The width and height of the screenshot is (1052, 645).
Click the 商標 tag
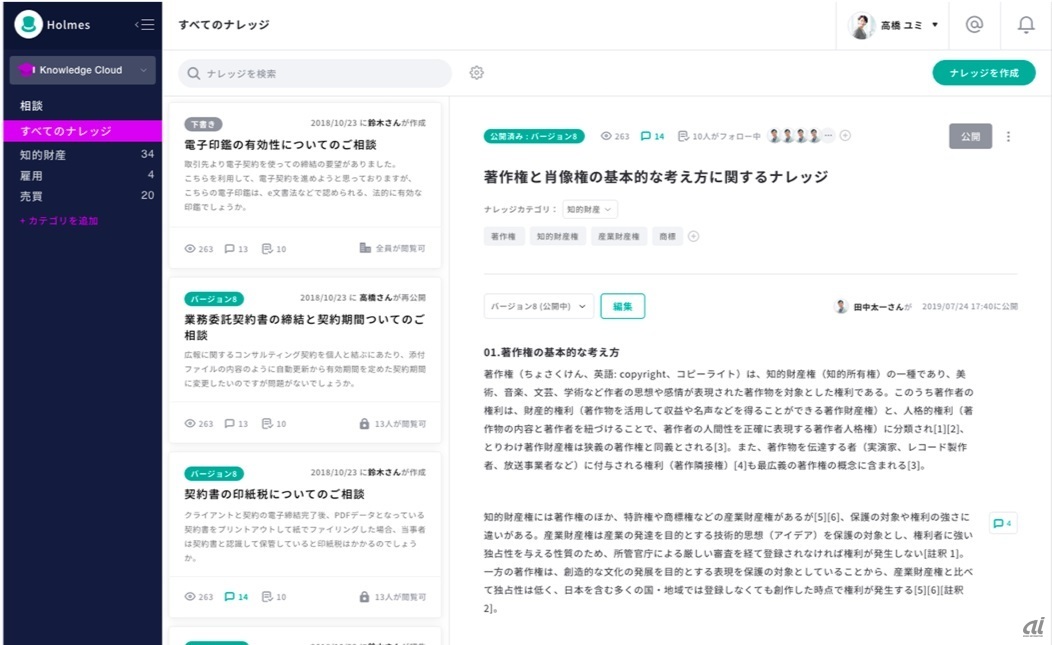(x=668, y=236)
